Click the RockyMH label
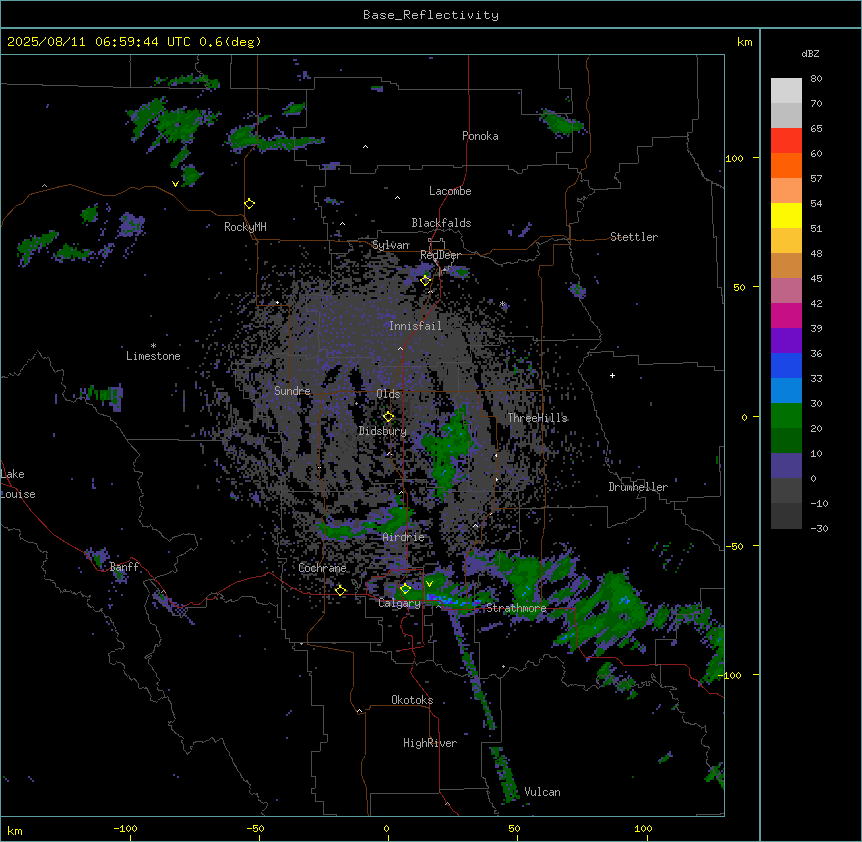862x842 pixels. coord(245,227)
